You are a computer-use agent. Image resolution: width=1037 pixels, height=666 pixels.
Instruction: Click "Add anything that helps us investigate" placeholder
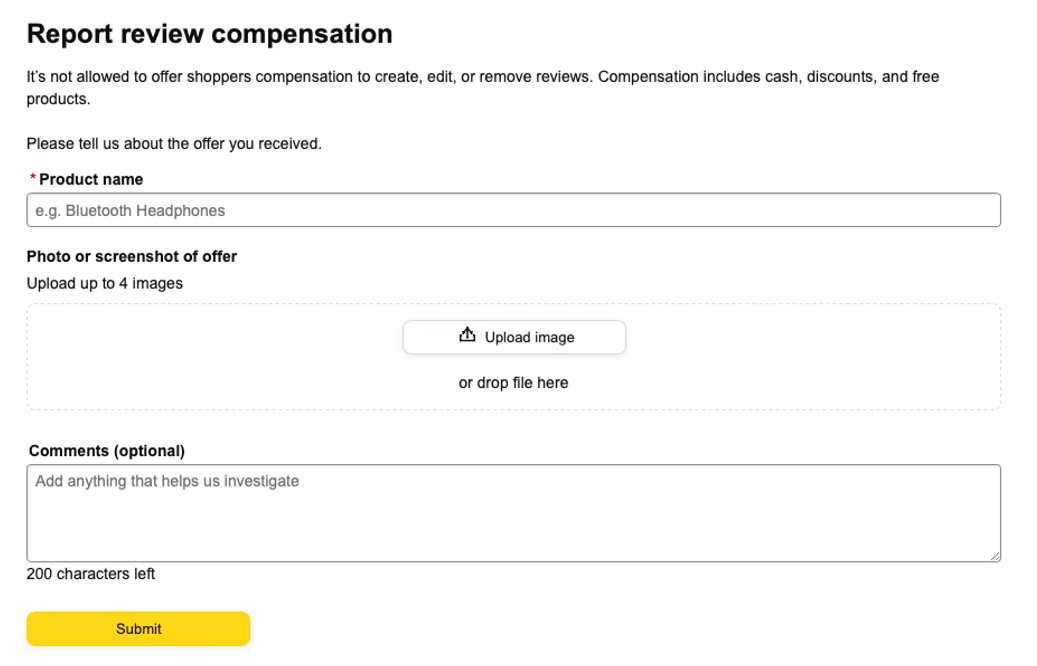tap(167, 482)
